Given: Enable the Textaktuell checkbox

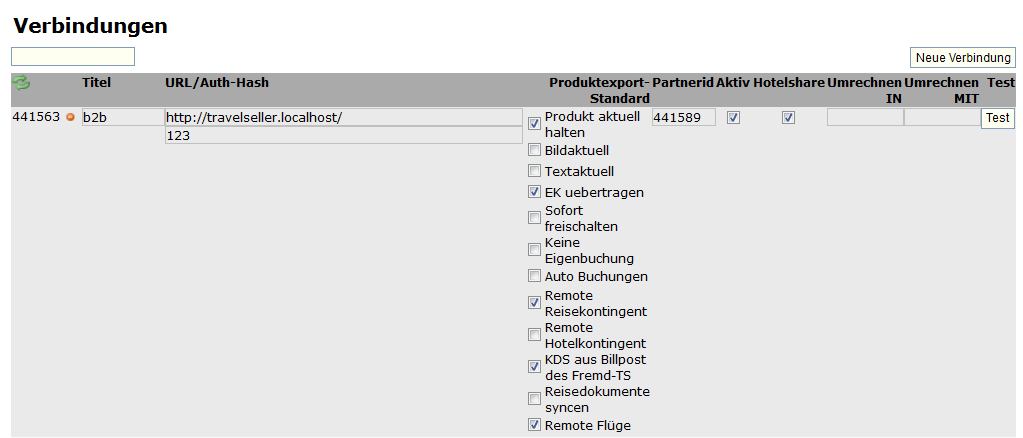Looking at the screenshot, I should point(535,171).
